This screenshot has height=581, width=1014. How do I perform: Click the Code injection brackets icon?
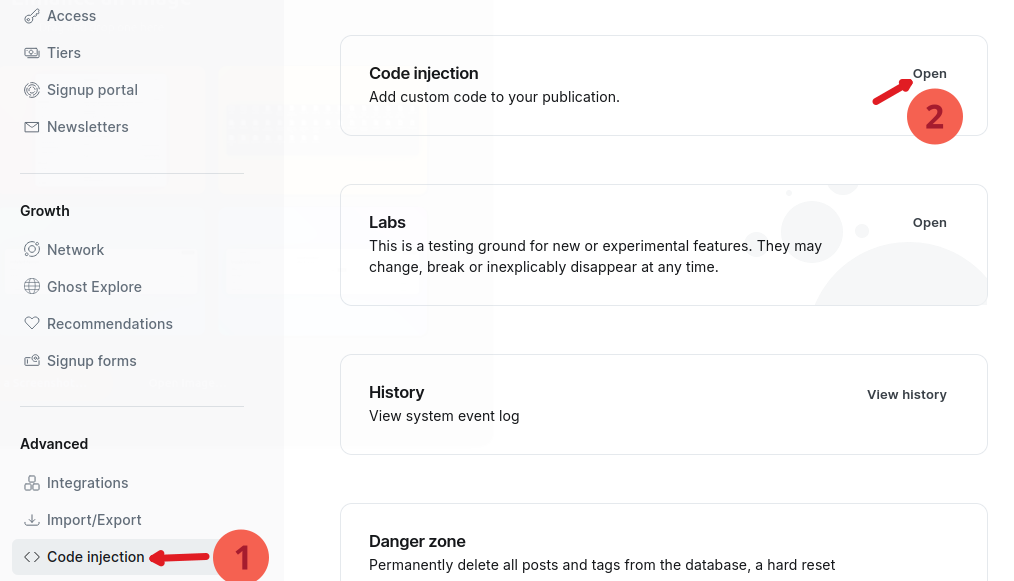pyautogui.click(x=32, y=557)
